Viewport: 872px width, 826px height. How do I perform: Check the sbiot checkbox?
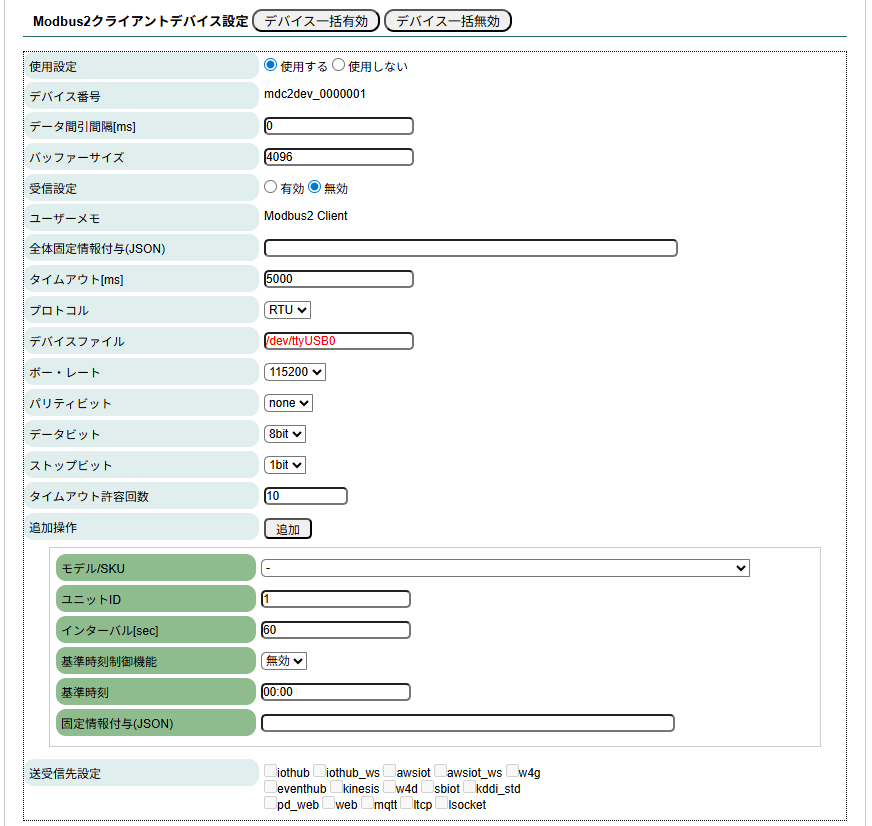[x=428, y=787]
